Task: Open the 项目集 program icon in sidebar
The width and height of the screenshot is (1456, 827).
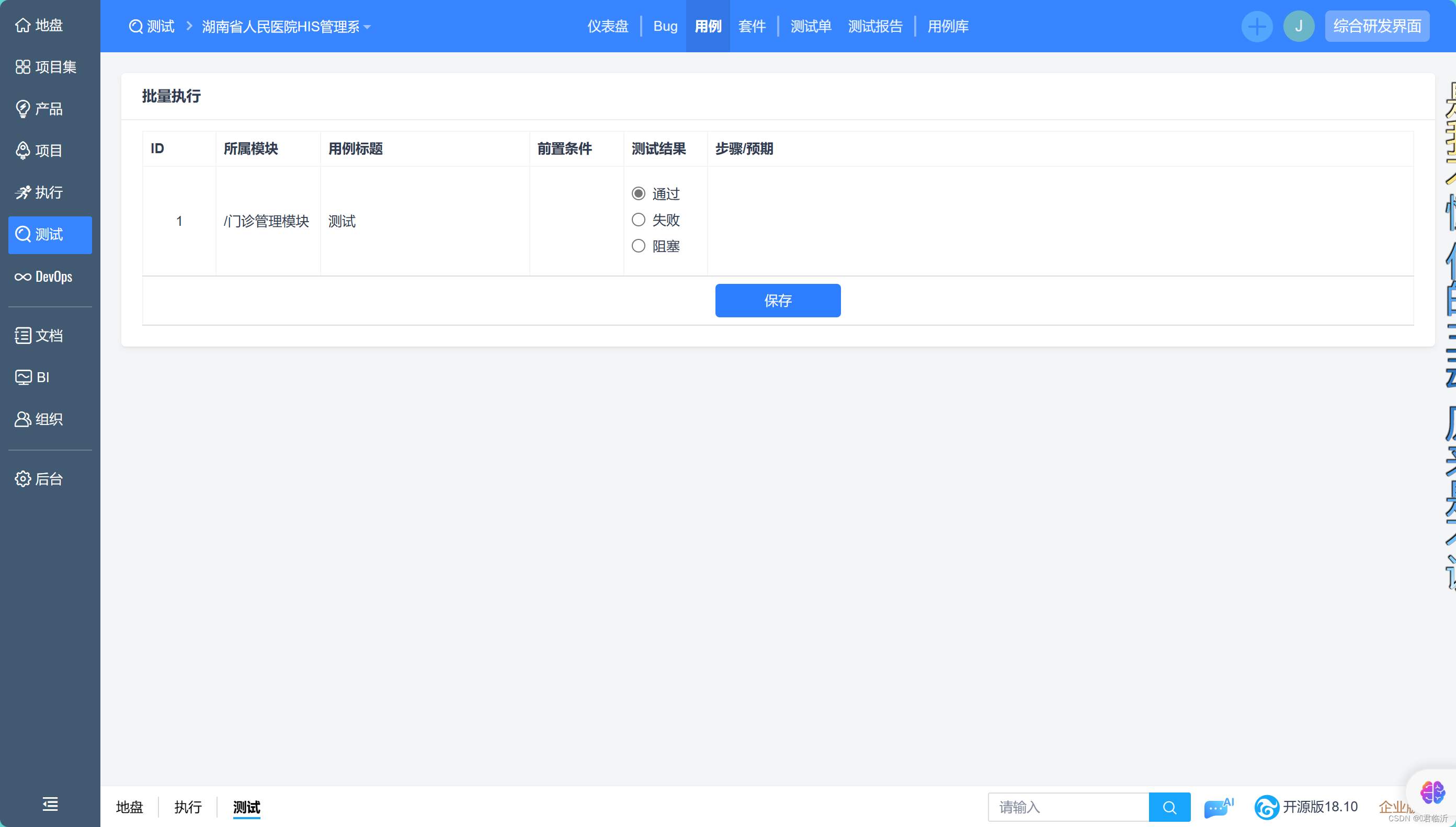Action: pyautogui.click(x=22, y=67)
